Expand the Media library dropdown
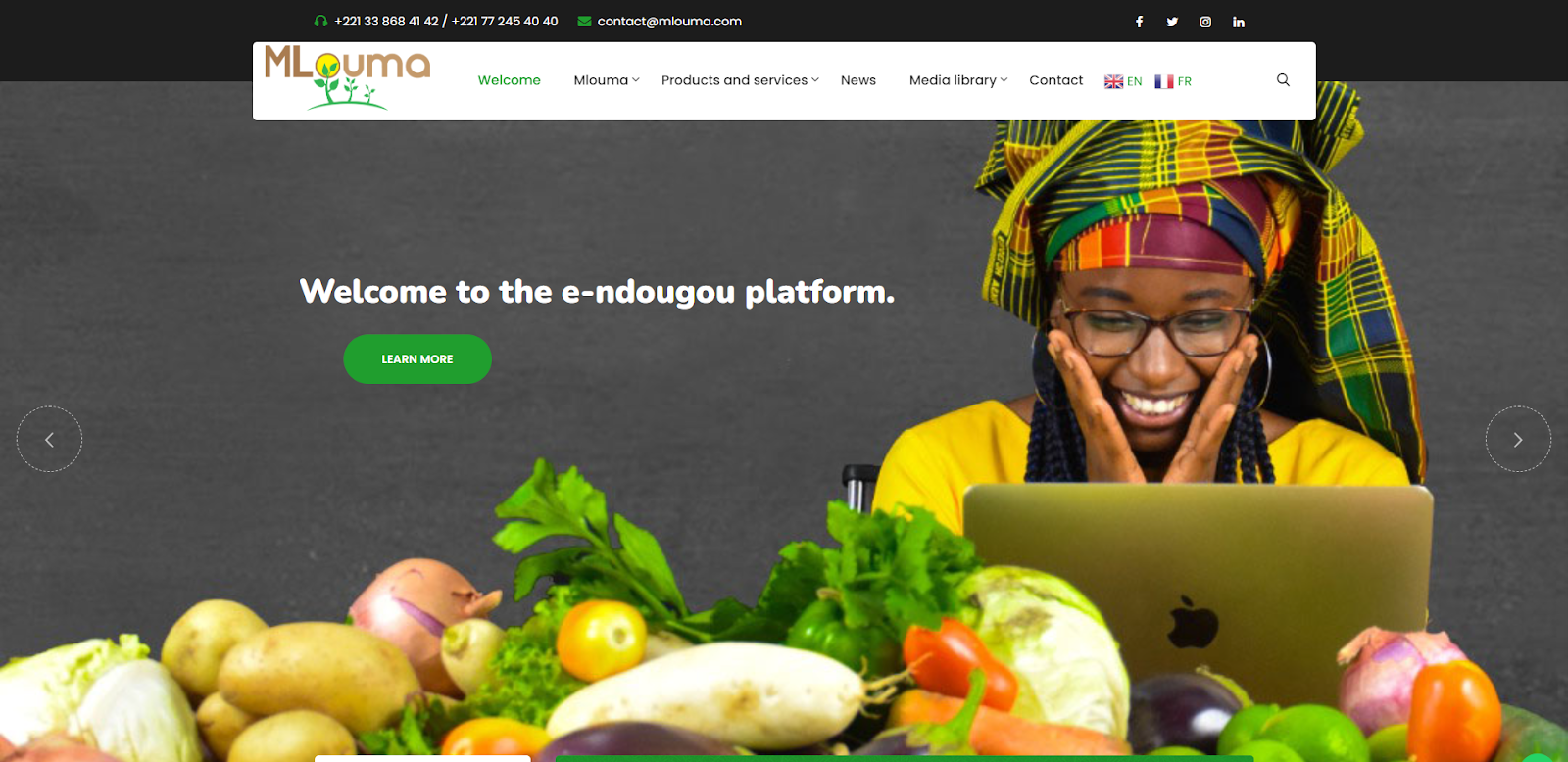Screen dimensions: 1568x762 coord(958,80)
